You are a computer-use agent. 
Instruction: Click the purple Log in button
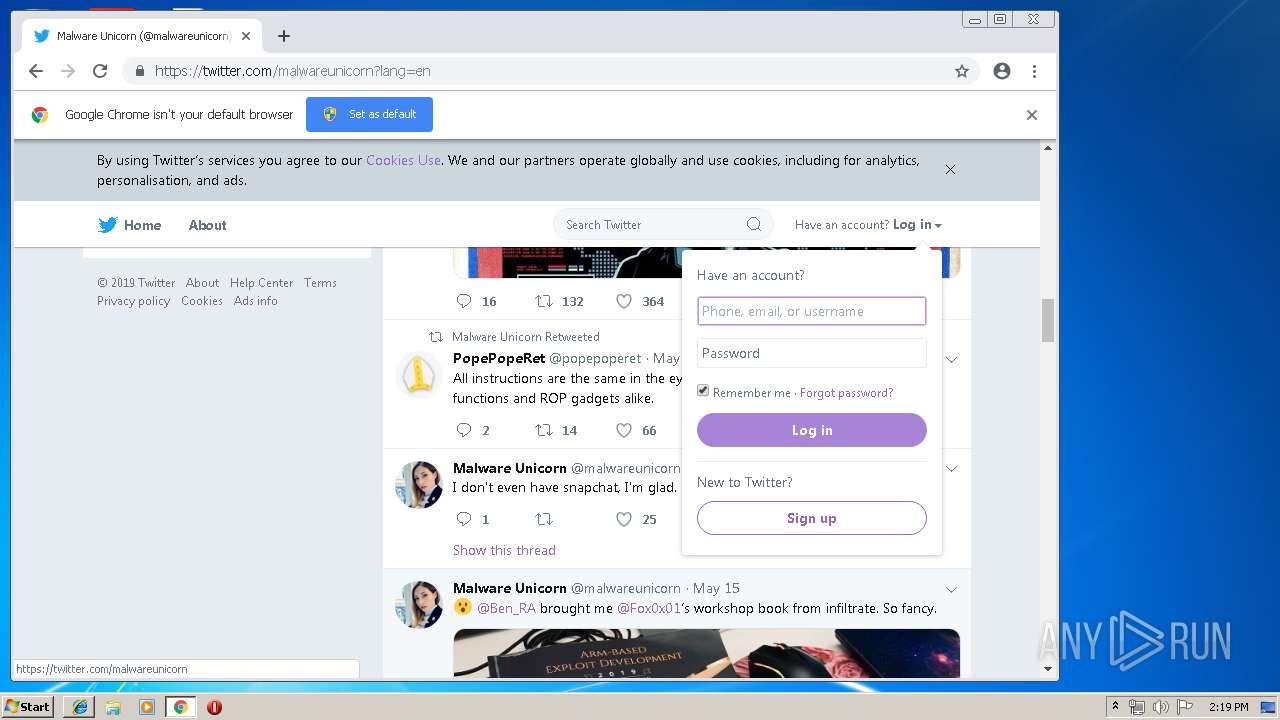pos(812,430)
